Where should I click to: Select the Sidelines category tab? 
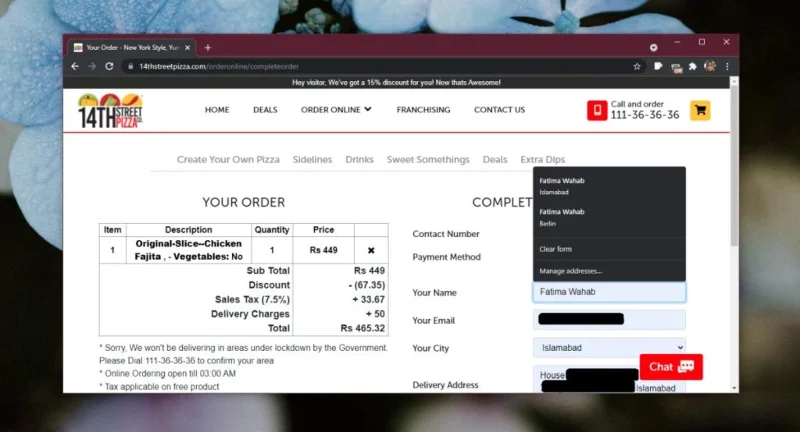312,160
